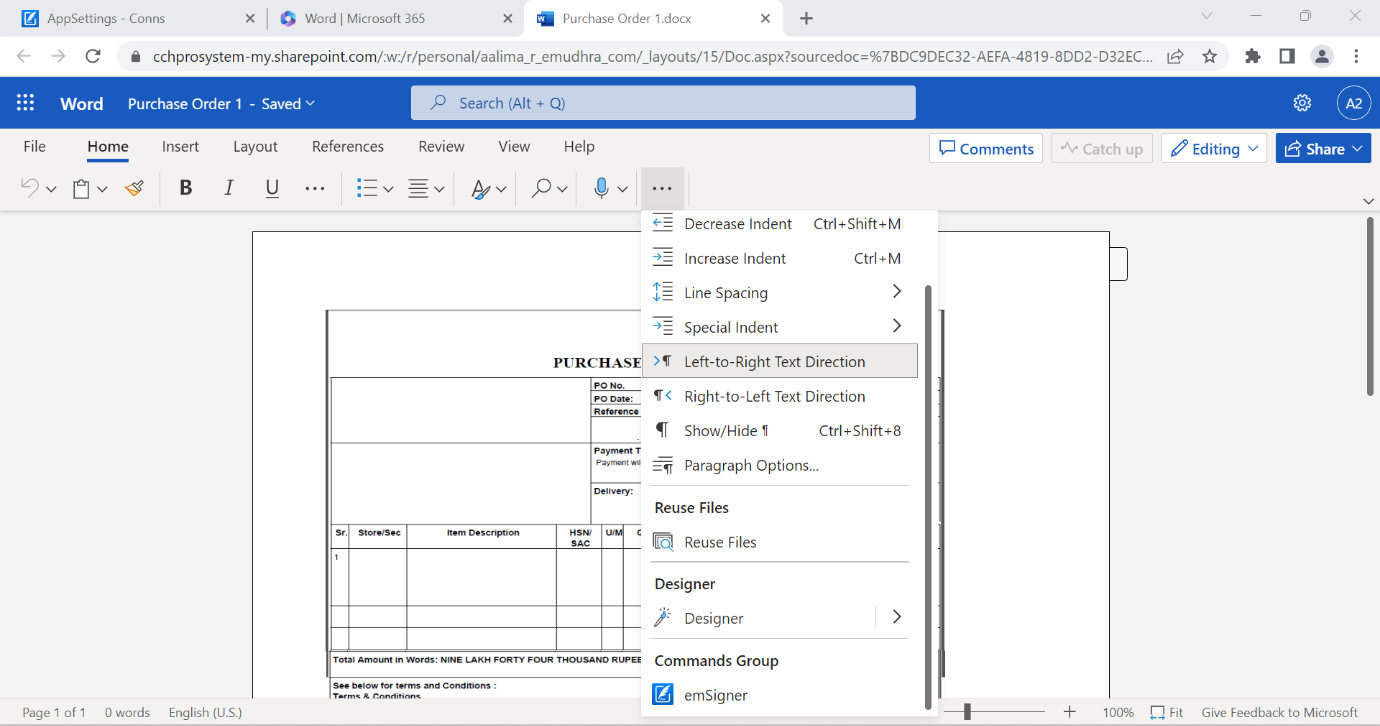1380x726 pixels.
Task: Switch to the View tab
Action: click(514, 146)
